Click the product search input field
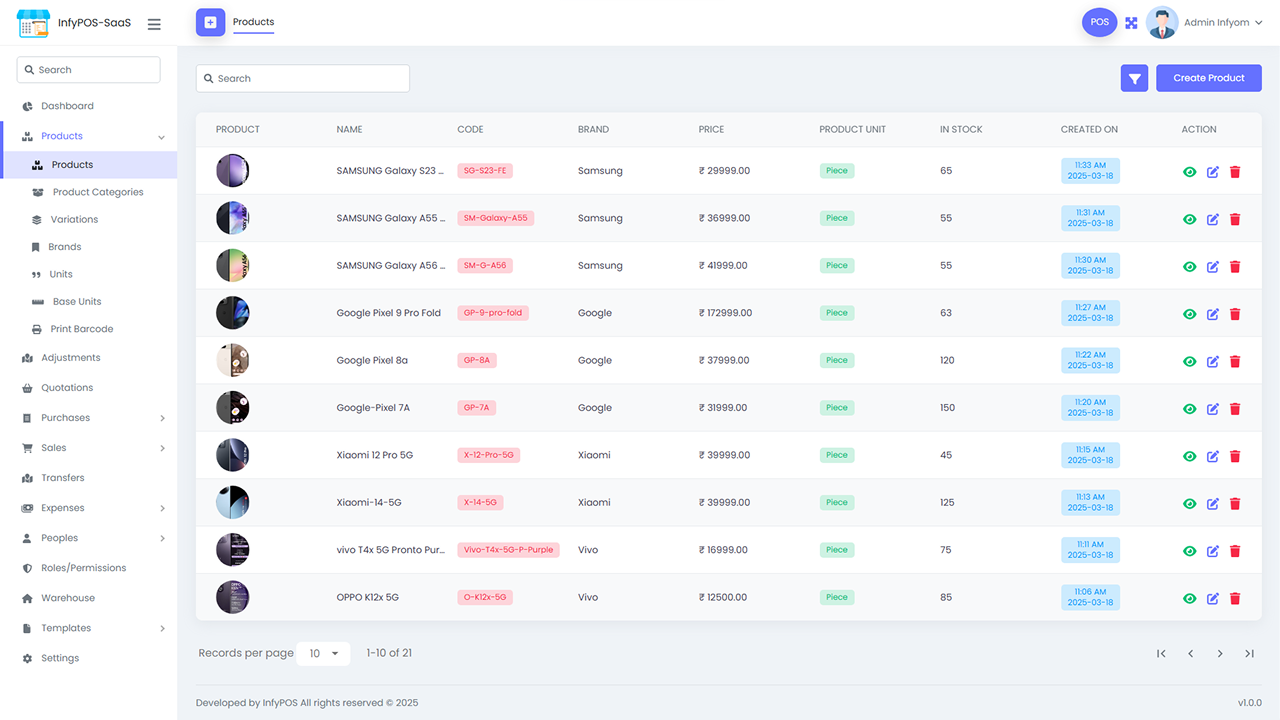1280x720 pixels. 302,77
